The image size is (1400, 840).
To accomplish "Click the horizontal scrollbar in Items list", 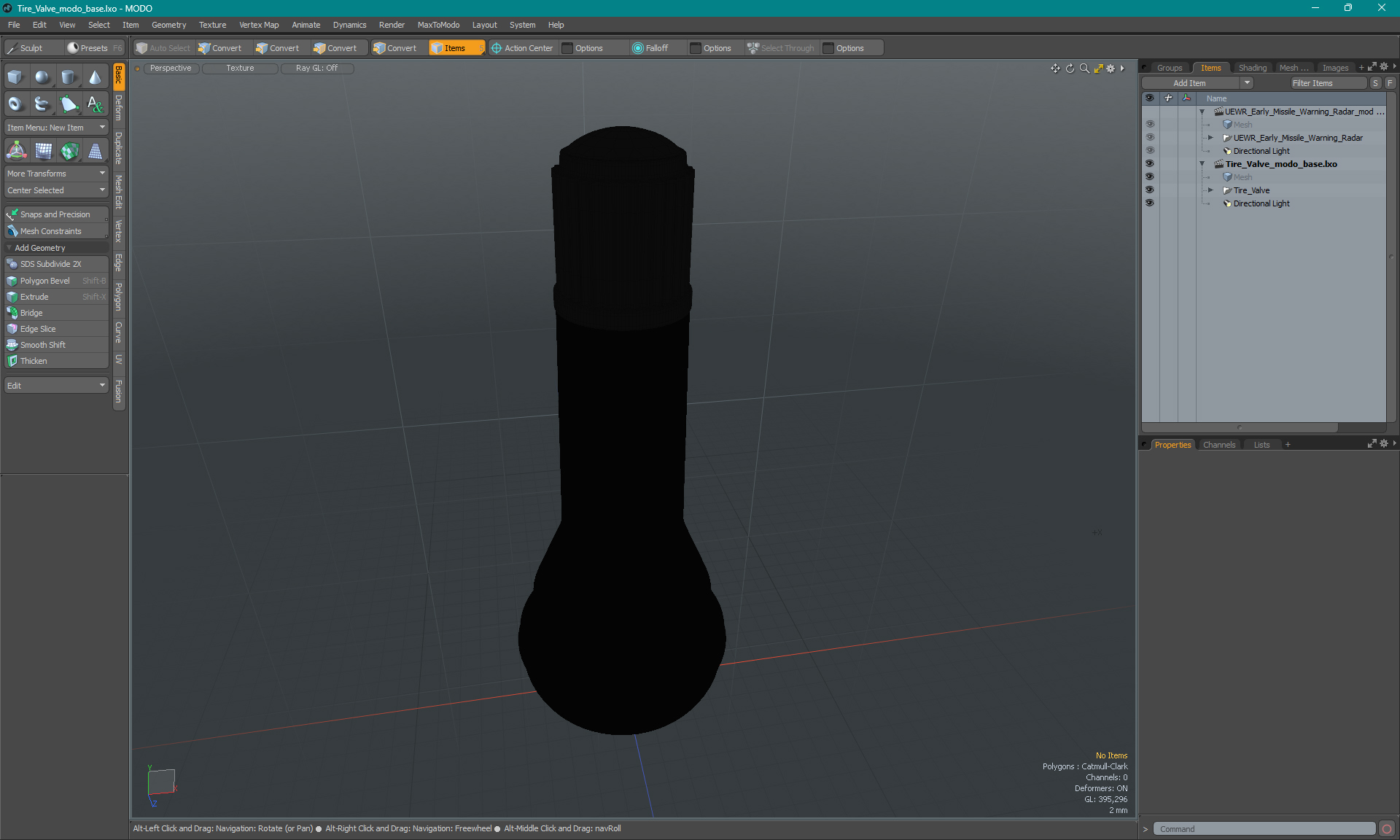I will click(x=1240, y=427).
